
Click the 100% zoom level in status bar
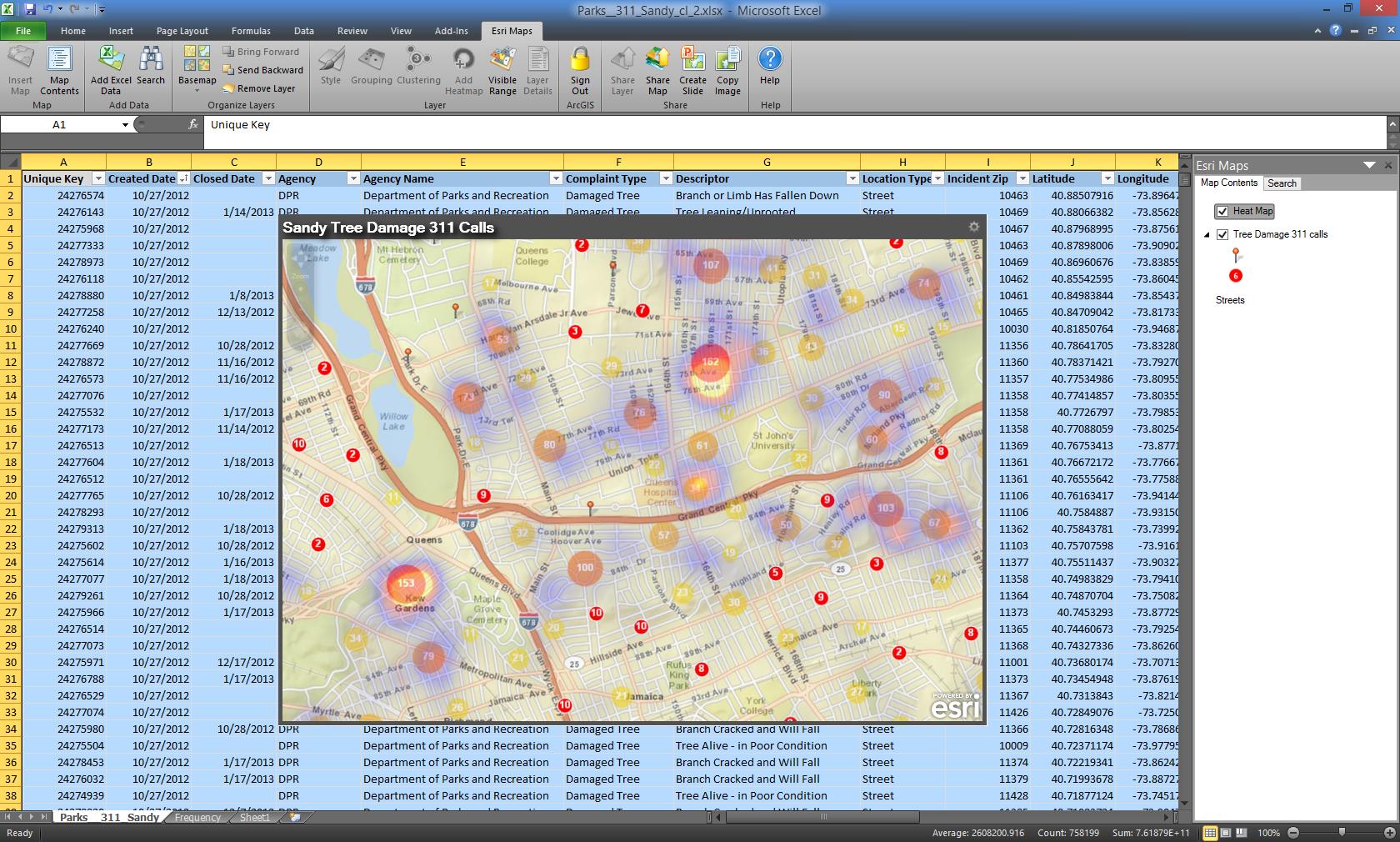1268,832
